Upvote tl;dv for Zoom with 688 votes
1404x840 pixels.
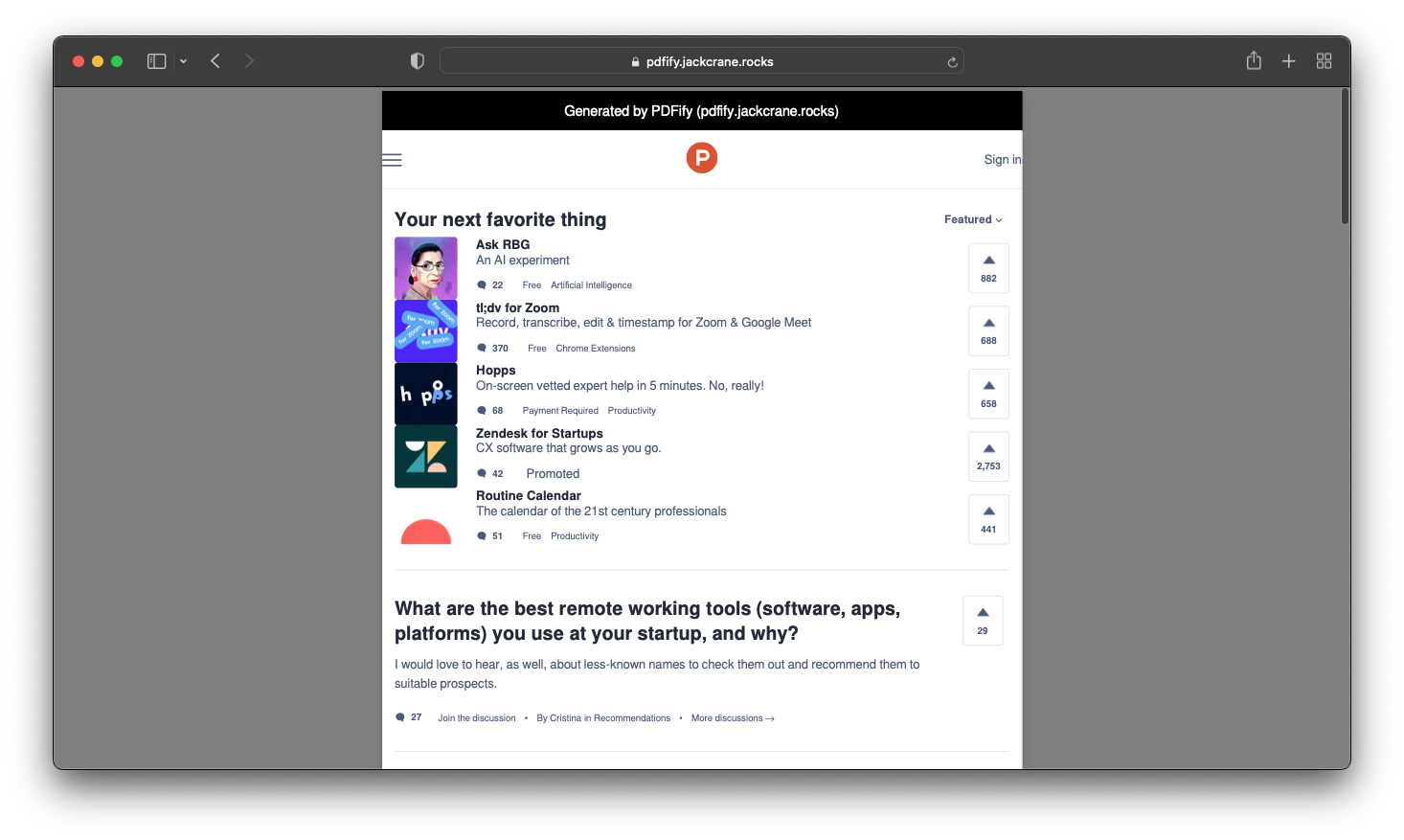coord(988,331)
